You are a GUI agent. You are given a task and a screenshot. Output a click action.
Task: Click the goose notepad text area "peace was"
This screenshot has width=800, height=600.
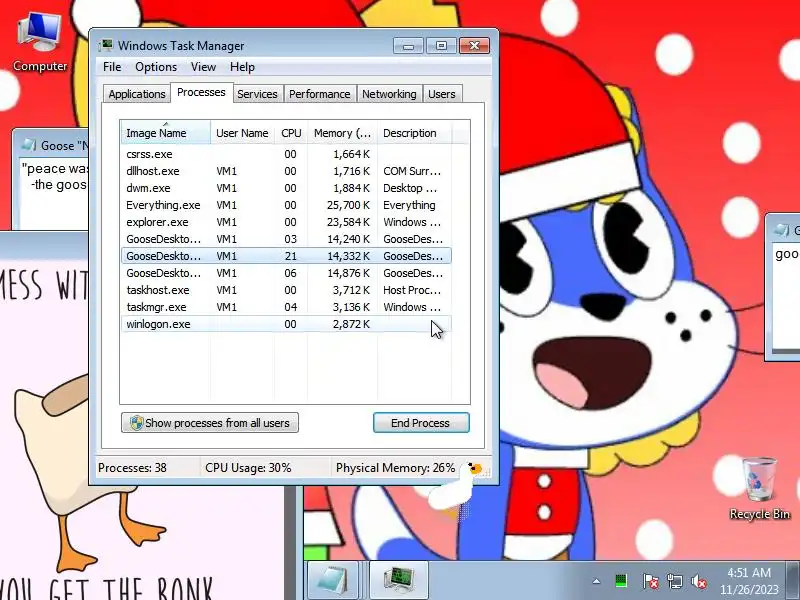tap(54, 194)
